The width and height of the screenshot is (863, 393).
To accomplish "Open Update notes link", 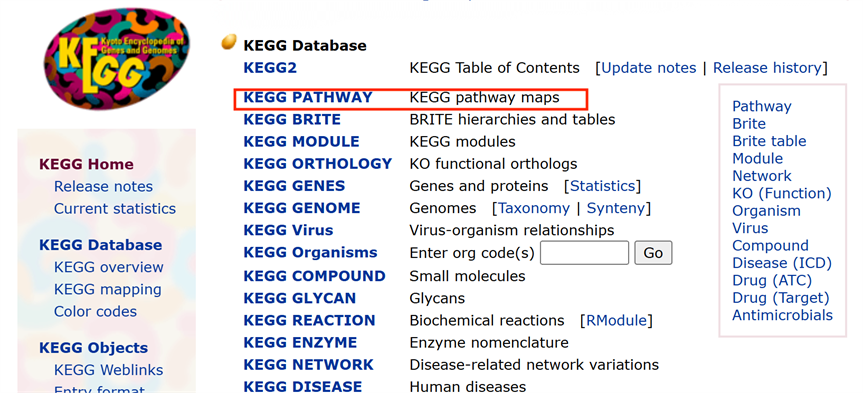I will pos(648,68).
